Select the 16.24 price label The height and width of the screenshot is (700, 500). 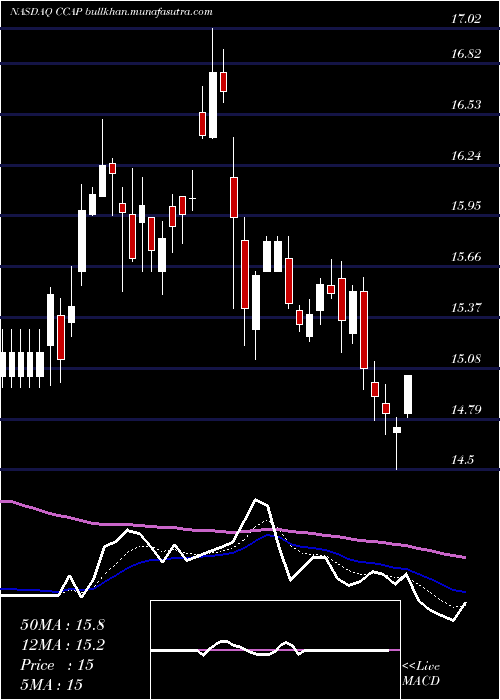pos(466,156)
